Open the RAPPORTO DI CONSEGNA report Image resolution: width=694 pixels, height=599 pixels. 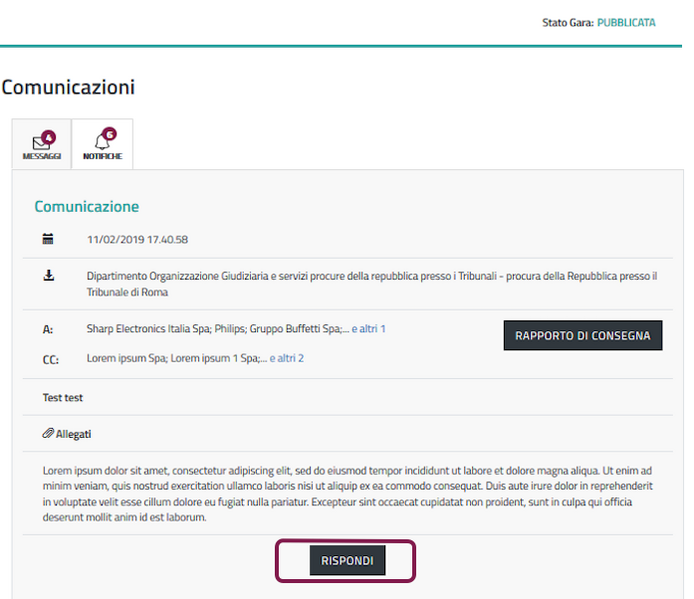click(x=582, y=336)
